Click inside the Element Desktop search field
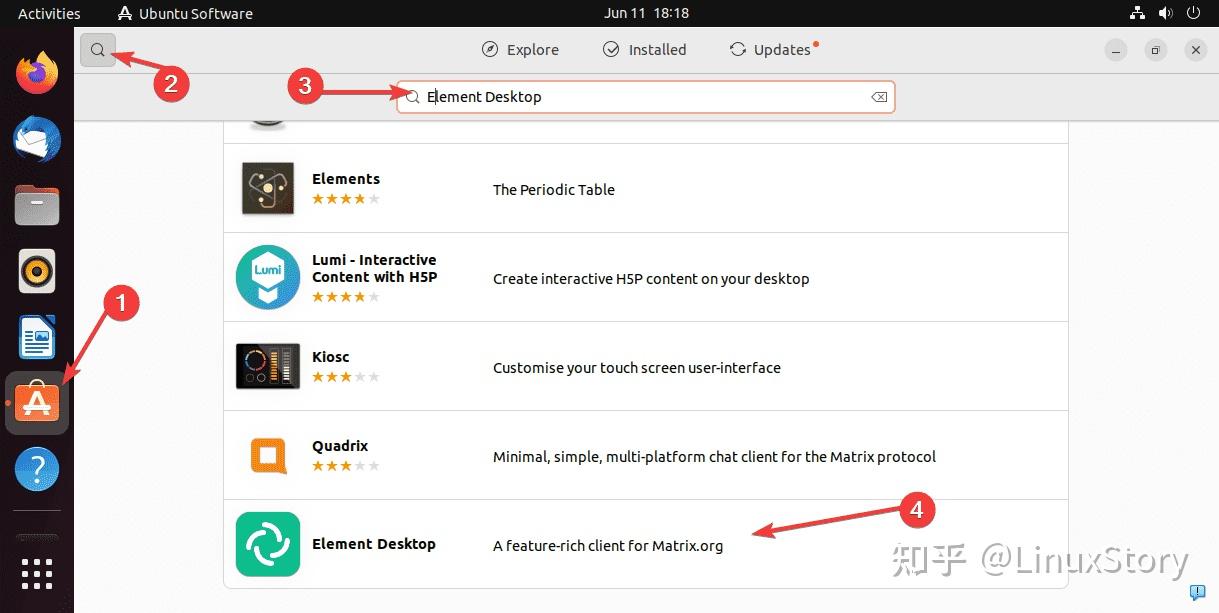 click(x=640, y=97)
